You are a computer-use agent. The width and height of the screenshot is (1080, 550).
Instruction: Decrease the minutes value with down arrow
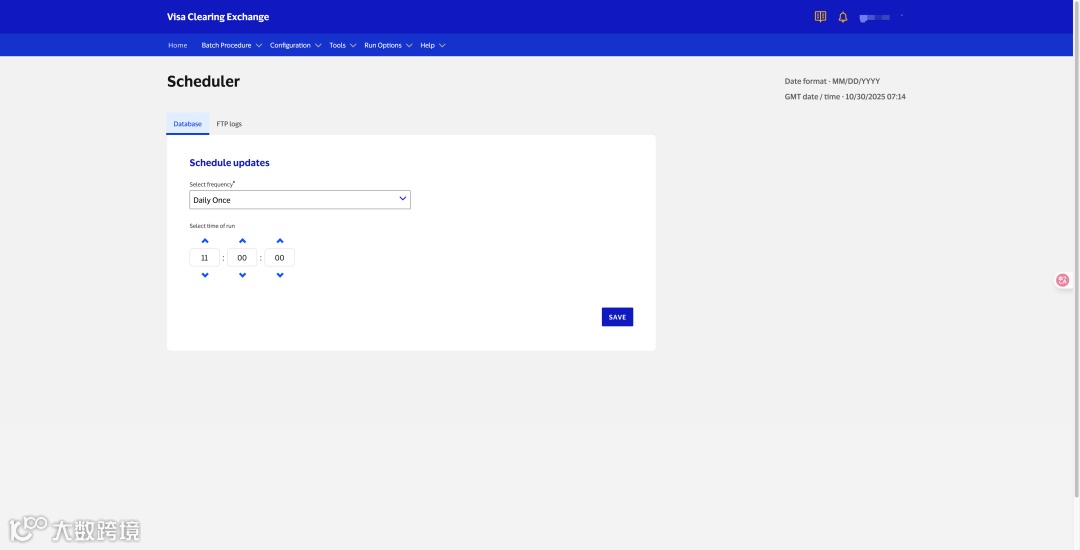click(242, 275)
